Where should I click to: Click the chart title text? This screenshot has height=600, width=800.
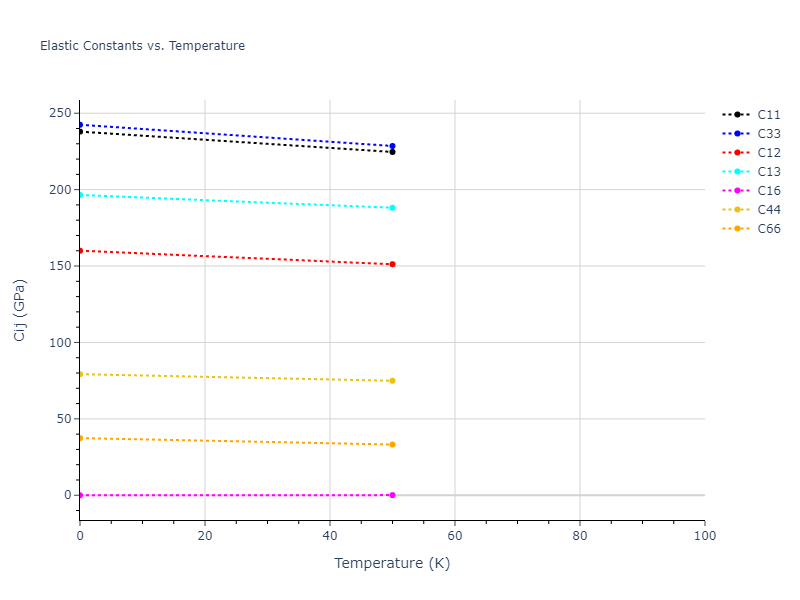coord(142,46)
